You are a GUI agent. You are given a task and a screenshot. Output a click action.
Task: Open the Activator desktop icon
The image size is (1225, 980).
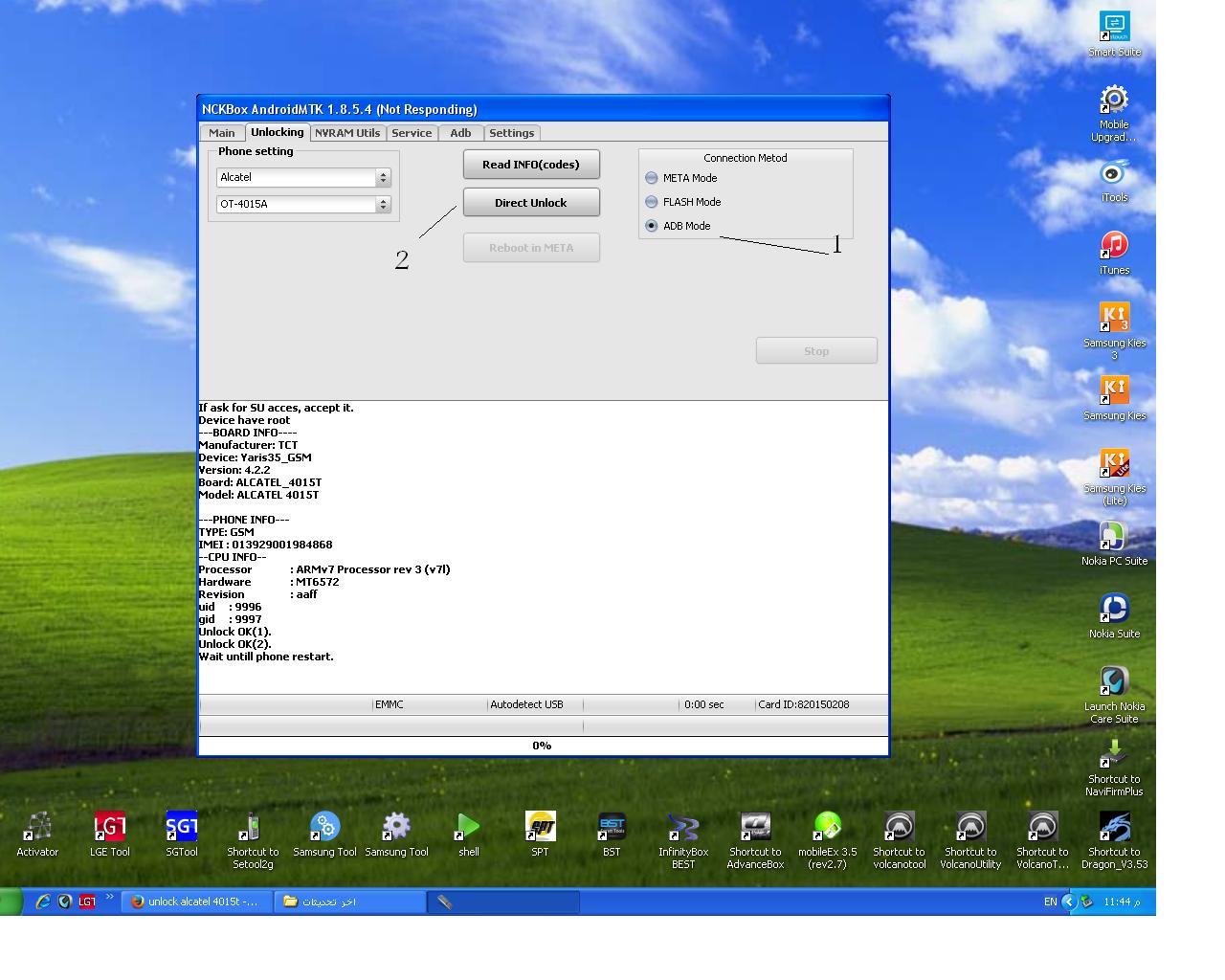(37, 835)
